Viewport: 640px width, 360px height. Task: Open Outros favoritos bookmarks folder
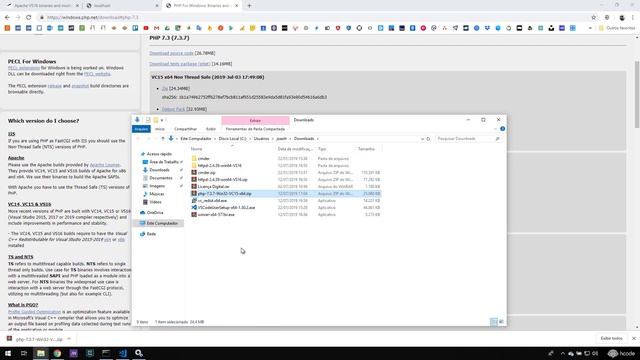pos(617,28)
